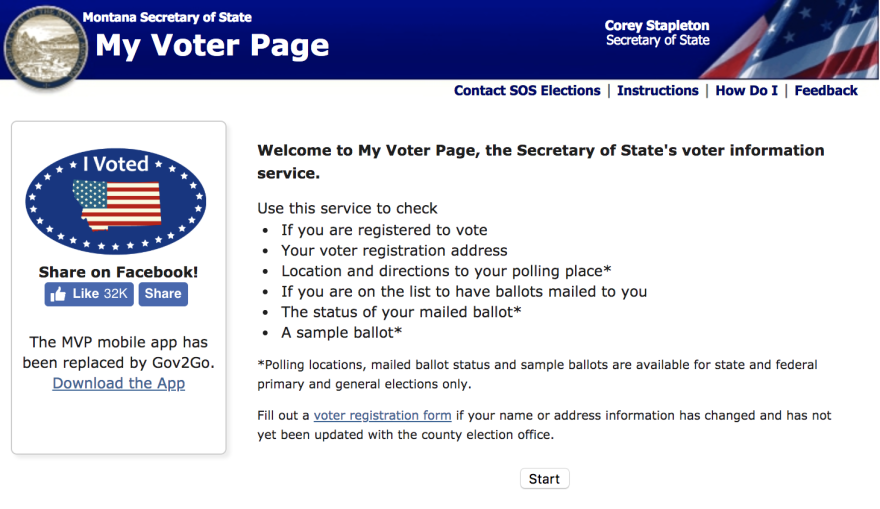Click the Start button

(544, 479)
